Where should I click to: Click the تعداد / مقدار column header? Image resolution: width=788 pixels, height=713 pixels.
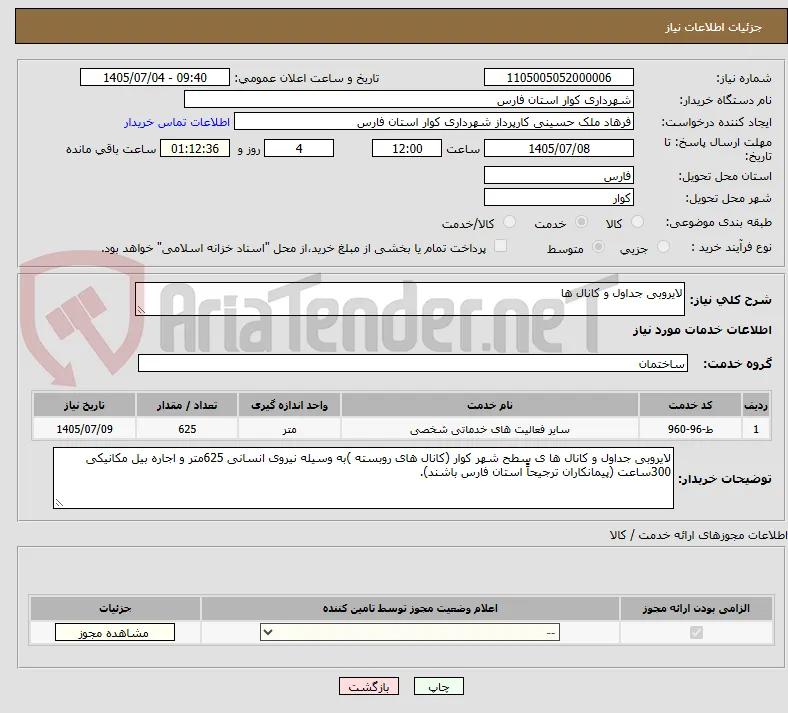tap(187, 405)
